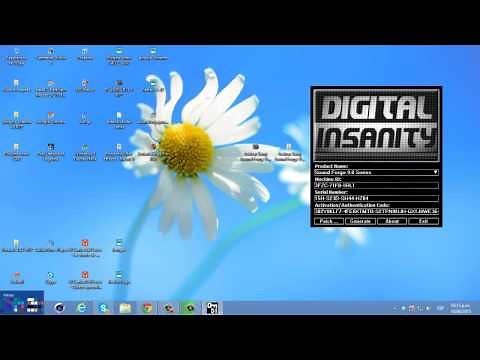The width and height of the screenshot is (480, 360).
Task: Click the Digital Insanity logo banner
Action: point(376,125)
